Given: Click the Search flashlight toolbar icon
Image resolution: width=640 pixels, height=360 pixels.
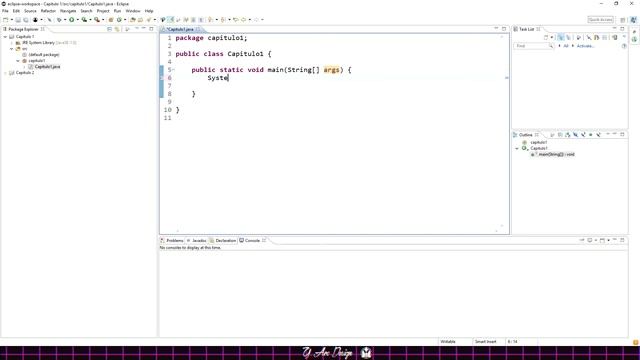Looking at the screenshot, I should [149, 20].
